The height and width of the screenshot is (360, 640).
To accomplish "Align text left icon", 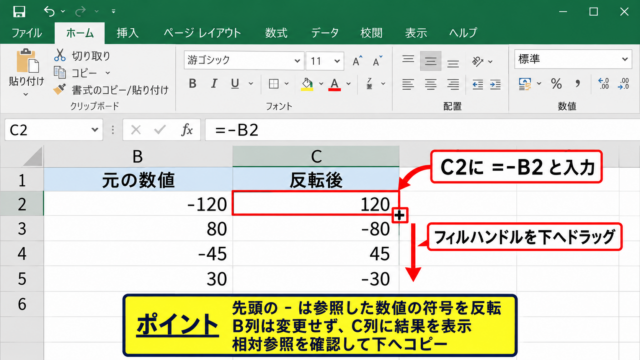I will pos(408,84).
